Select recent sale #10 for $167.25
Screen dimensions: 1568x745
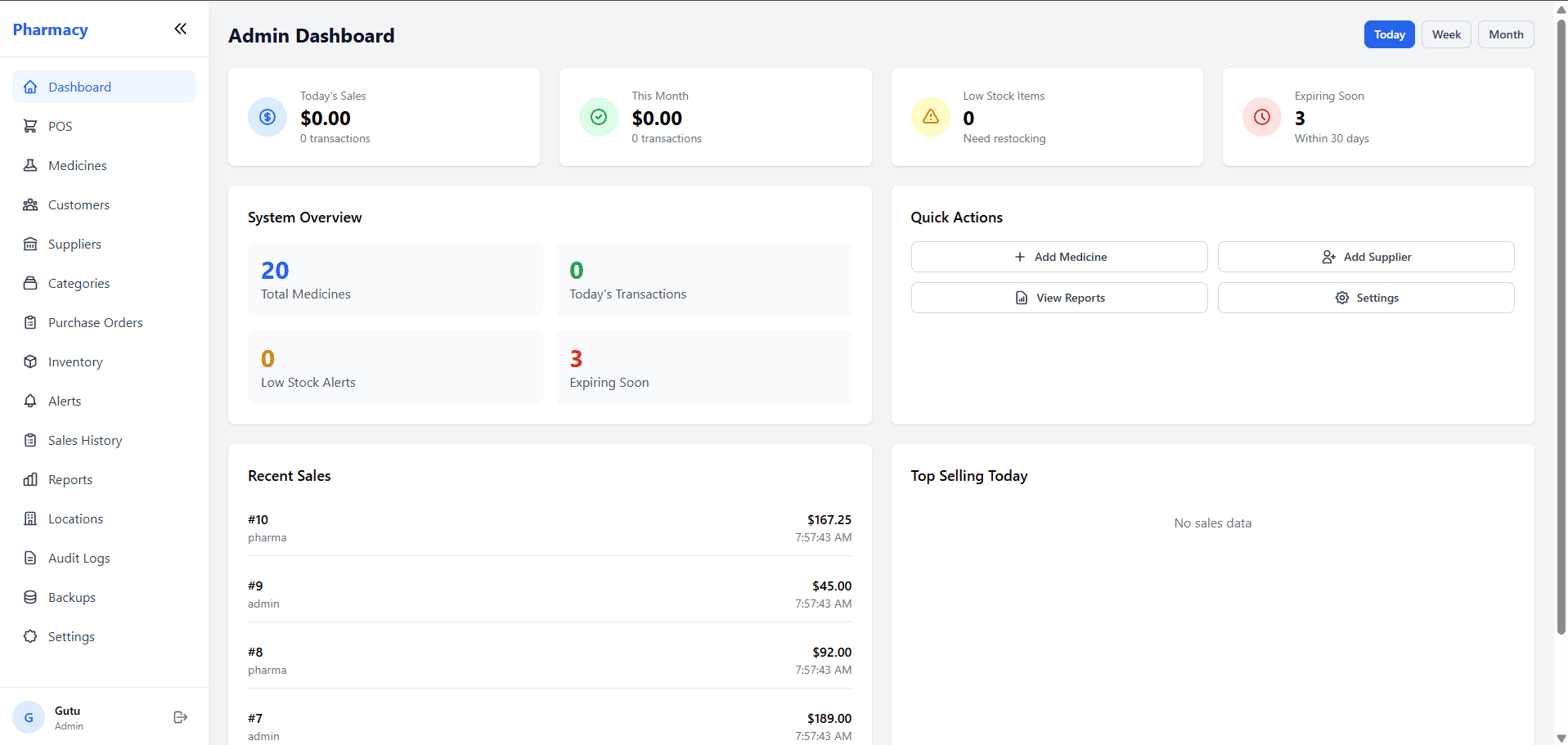click(550, 528)
